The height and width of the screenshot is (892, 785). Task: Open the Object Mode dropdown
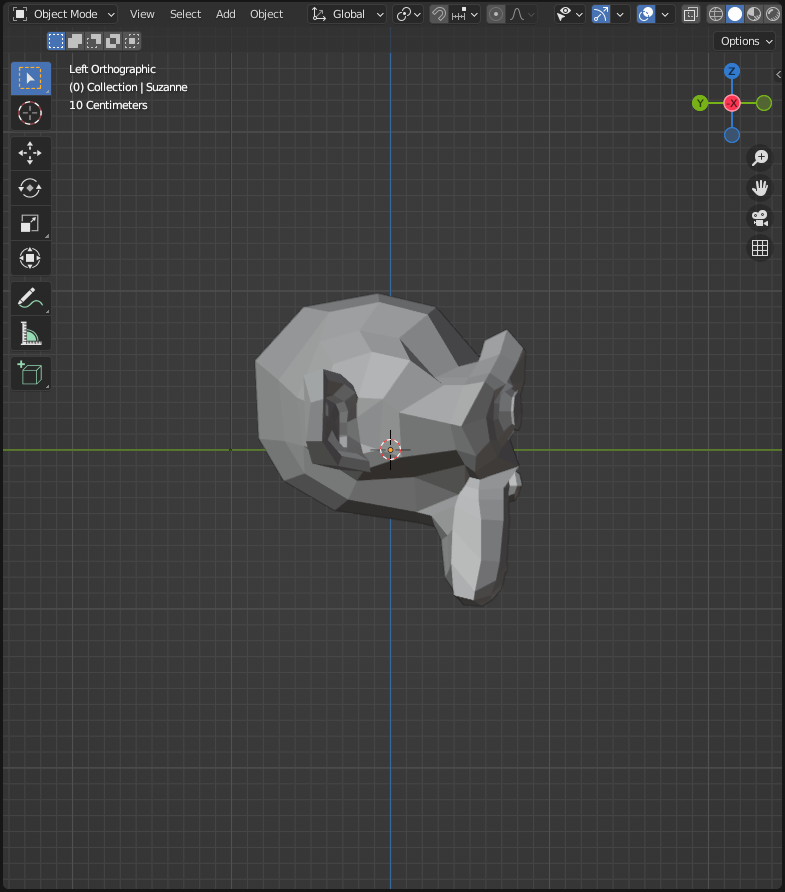pos(63,14)
